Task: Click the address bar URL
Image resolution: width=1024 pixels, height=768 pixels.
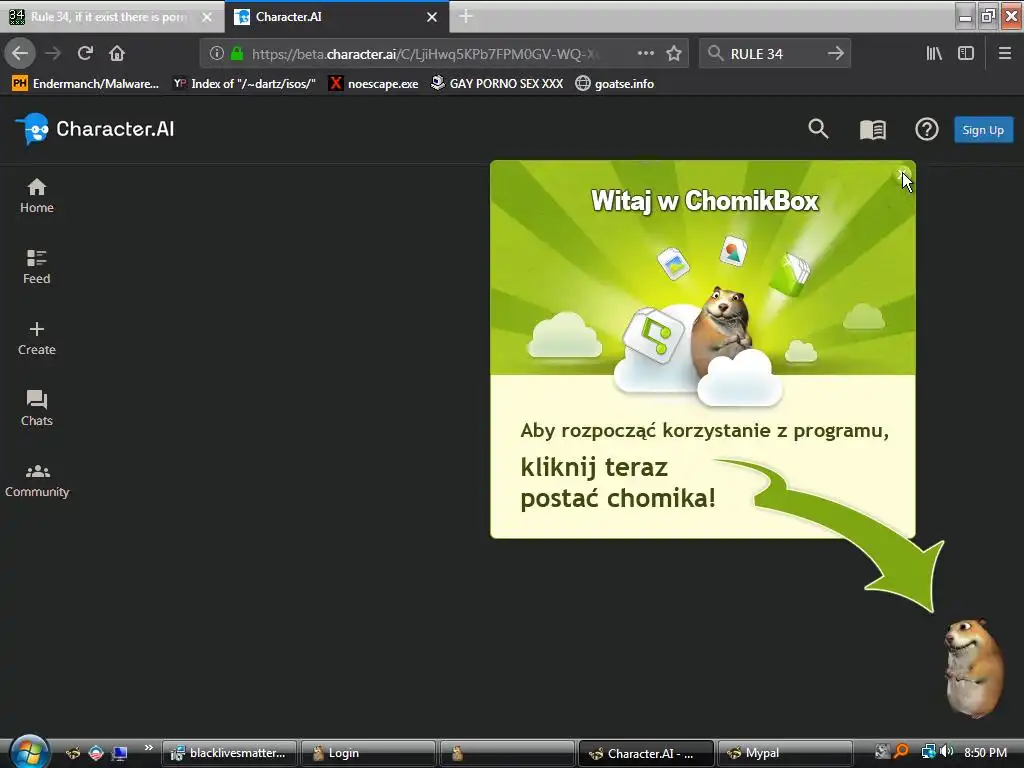Action: click(x=424, y=54)
